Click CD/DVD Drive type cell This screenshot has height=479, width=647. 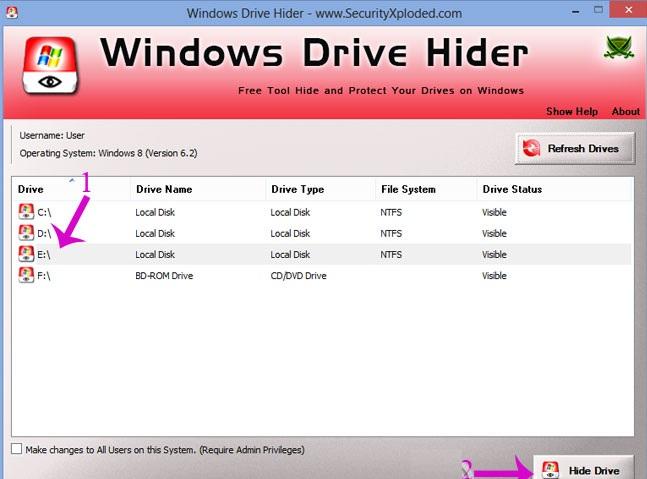[x=298, y=276]
